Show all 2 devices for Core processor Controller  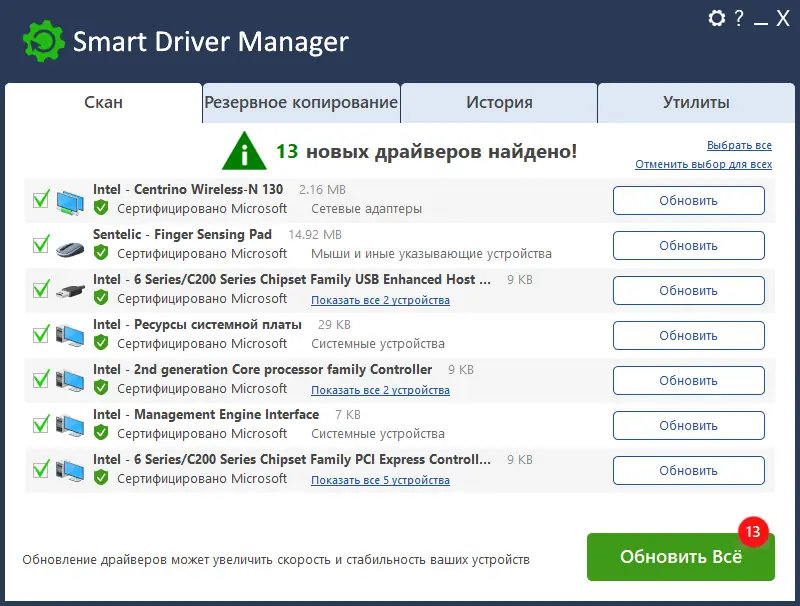tap(380, 390)
